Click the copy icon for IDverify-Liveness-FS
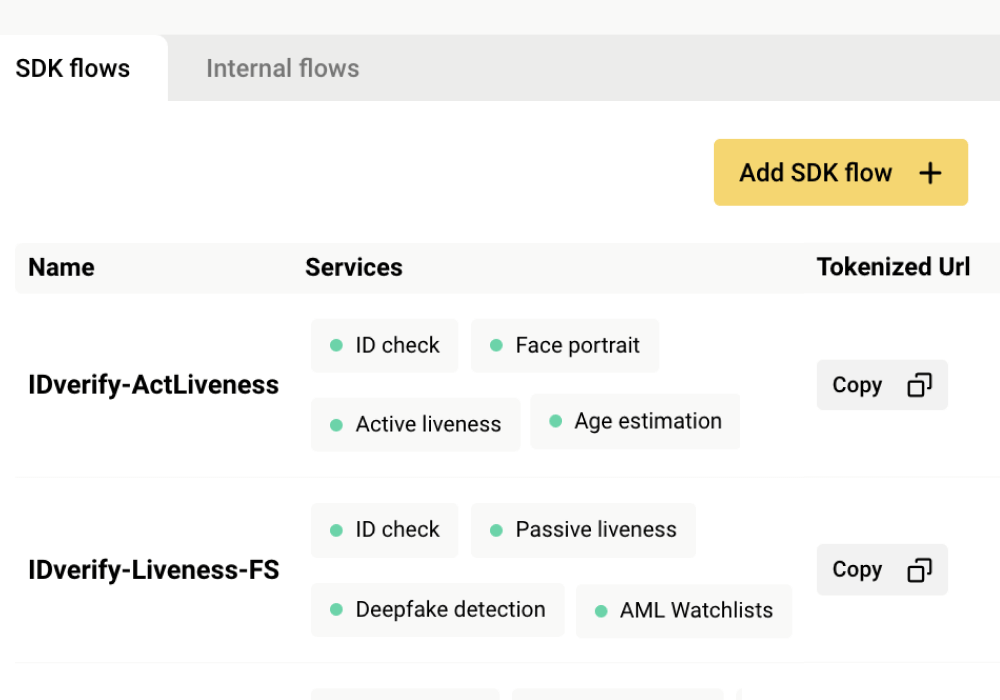Image resolution: width=1000 pixels, height=700 pixels. (919, 569)
